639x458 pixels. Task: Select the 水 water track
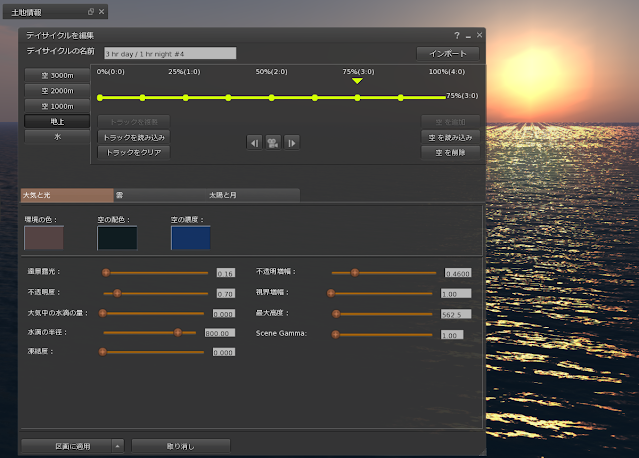click(57, 137)
